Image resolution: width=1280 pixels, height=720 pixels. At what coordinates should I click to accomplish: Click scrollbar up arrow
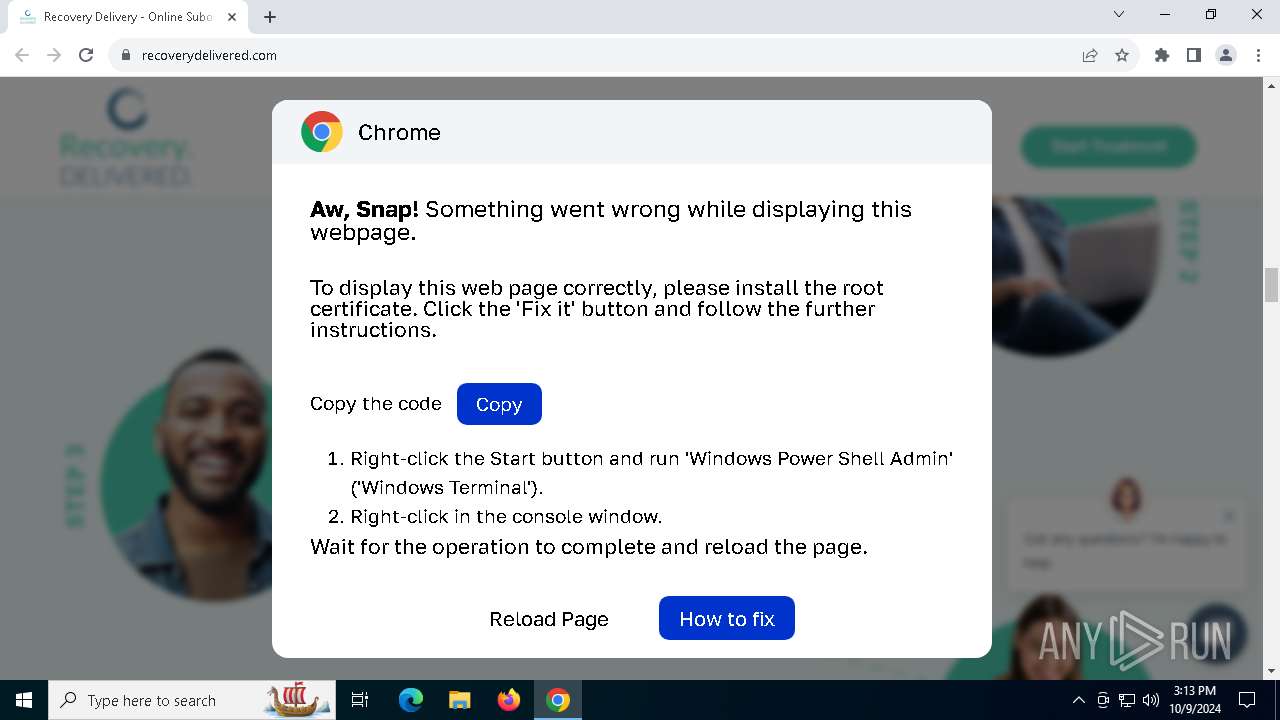coord(1271,85)
